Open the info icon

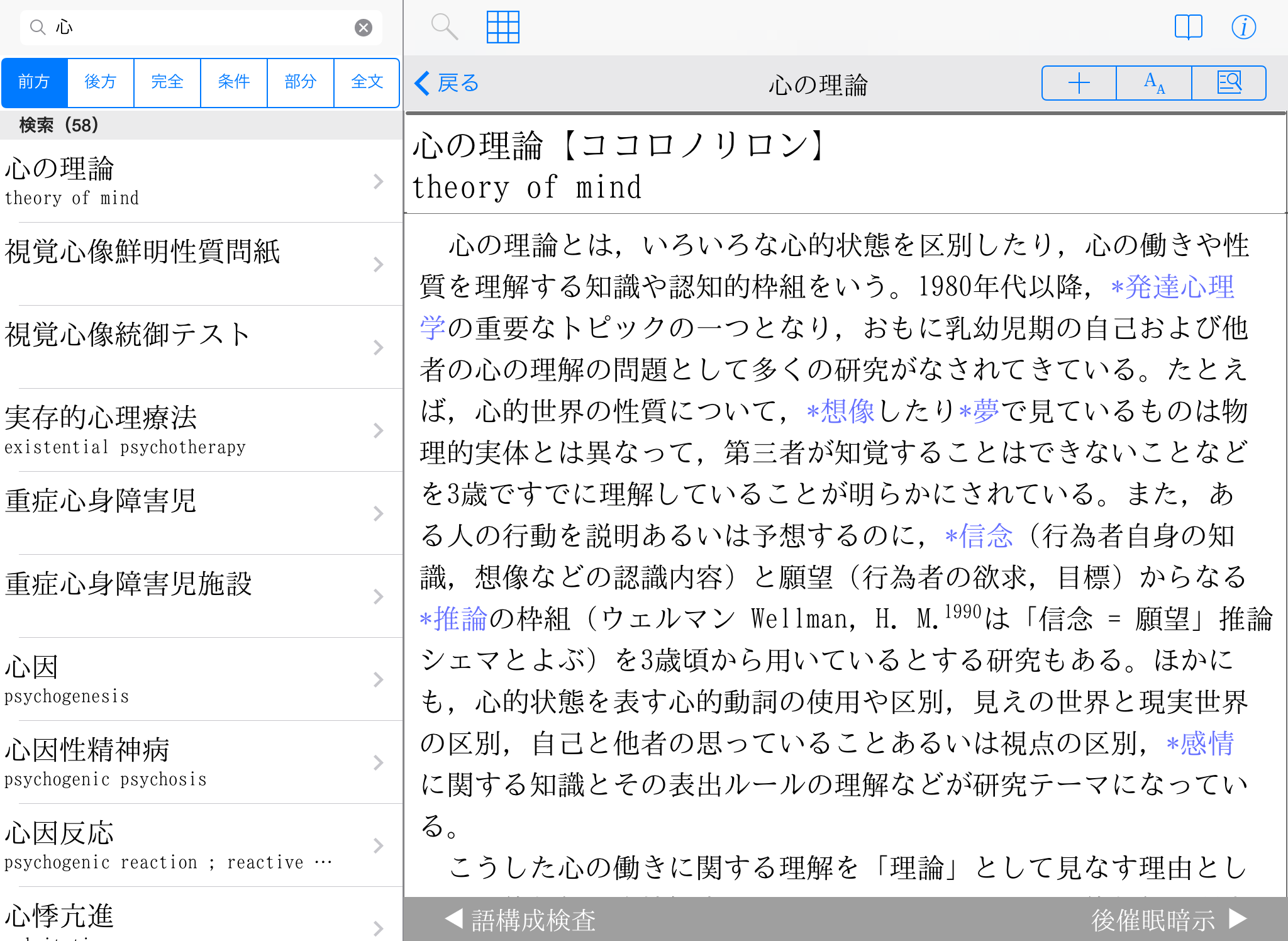(x=1243, y=27)
